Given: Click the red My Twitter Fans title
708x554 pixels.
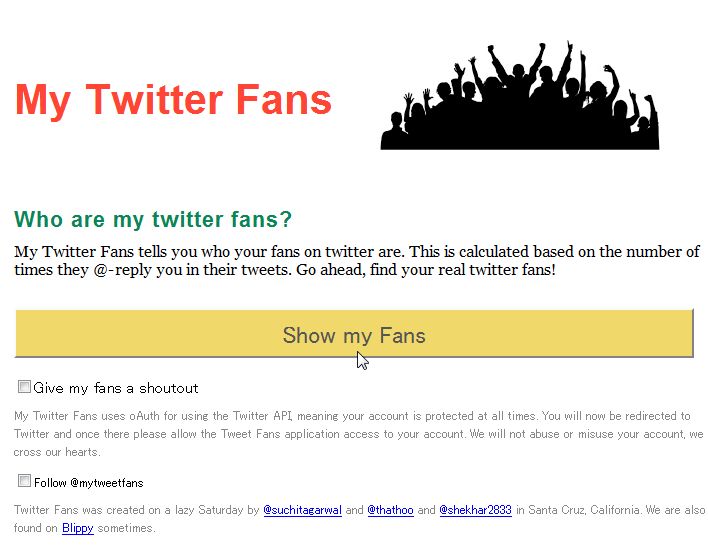Looking at the screenshot, I should [173, 100].
